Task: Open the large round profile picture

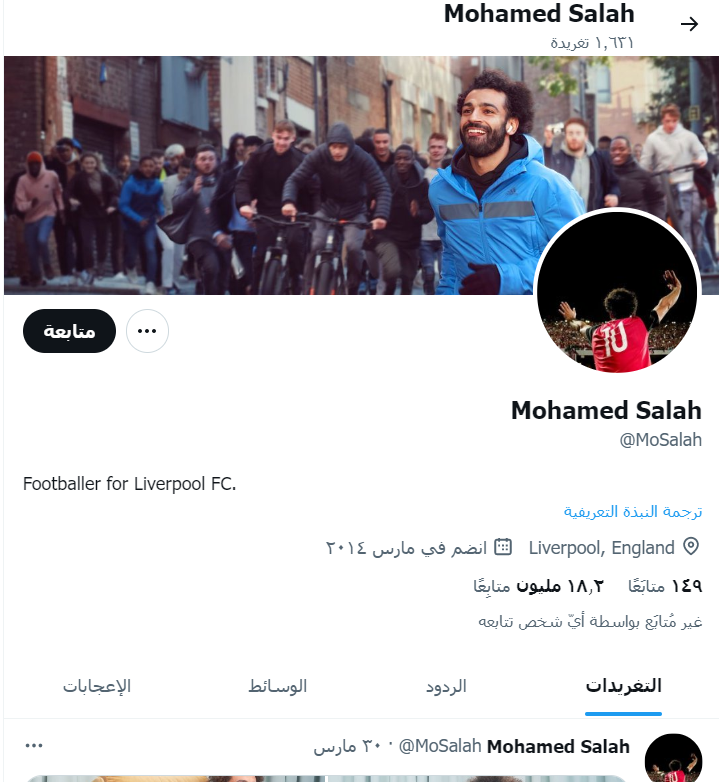Action: point(617,291)
